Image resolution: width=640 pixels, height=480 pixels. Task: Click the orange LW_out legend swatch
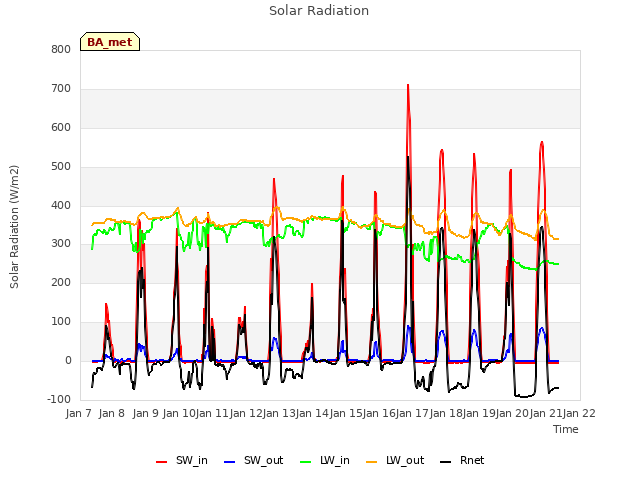(372, 462)
